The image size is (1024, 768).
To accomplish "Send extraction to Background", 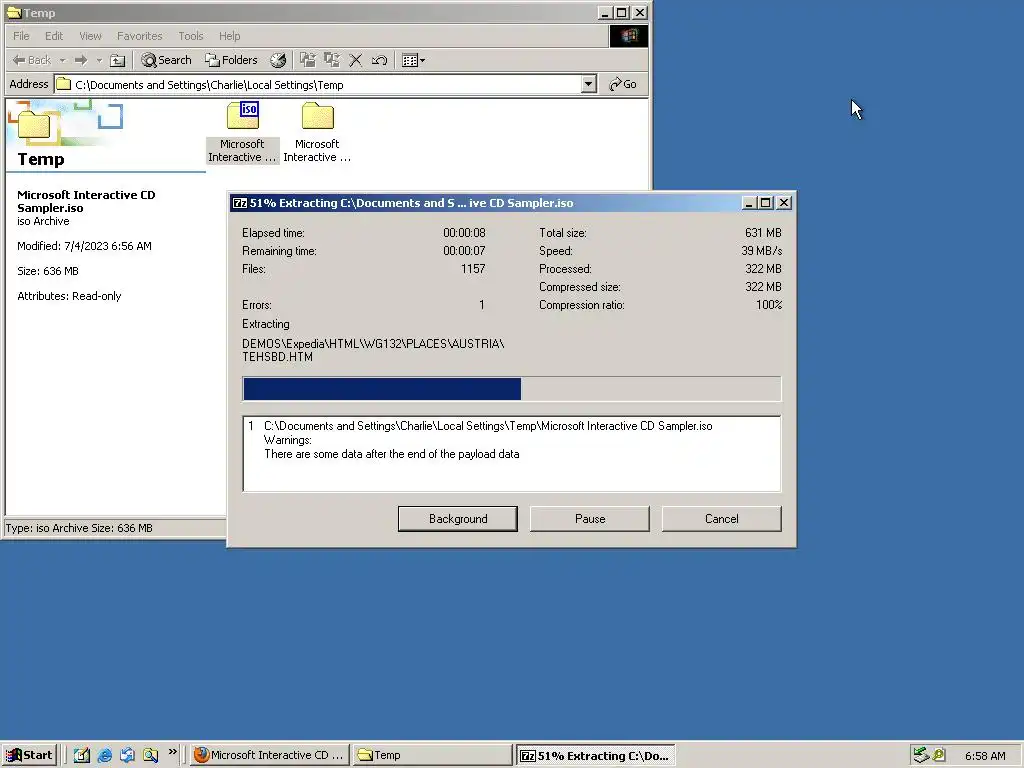I will point(458,519).
